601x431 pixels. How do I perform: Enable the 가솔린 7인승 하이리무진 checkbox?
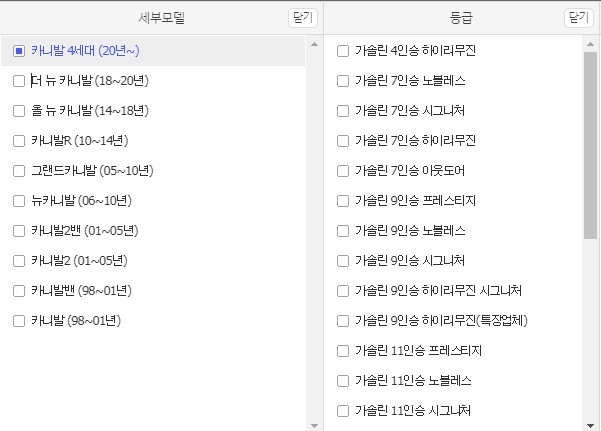(343, 141)
